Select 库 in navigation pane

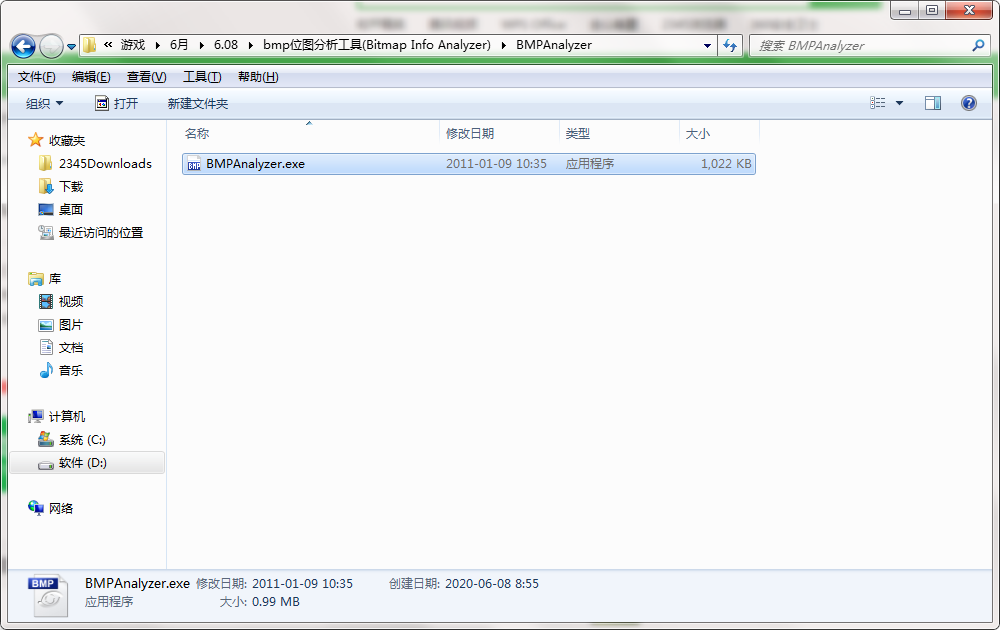[x=55, y=279]
